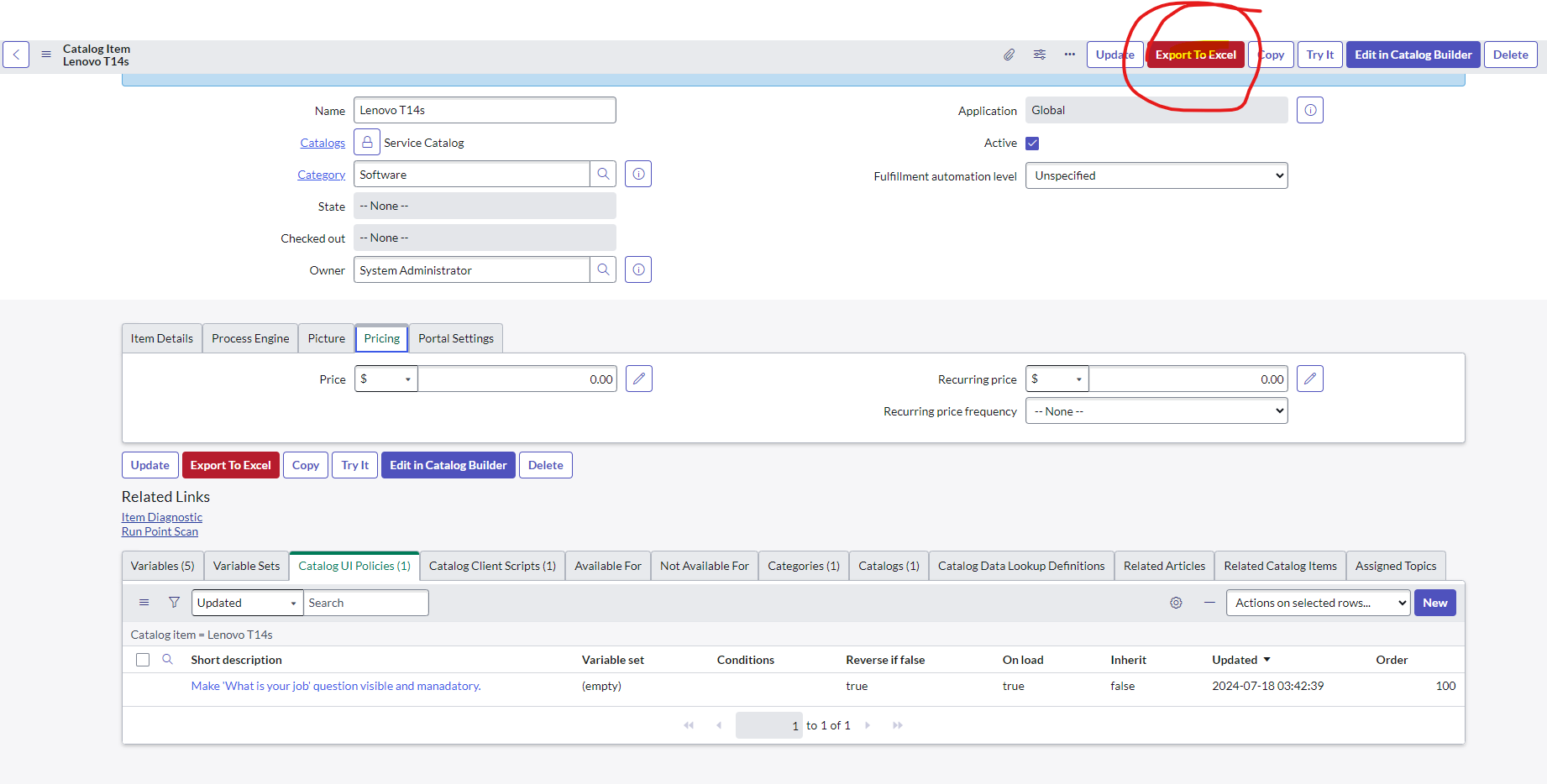Click the gear icon in list header
Viewport: 1547px width, 784px height.
coord(1176,603)
